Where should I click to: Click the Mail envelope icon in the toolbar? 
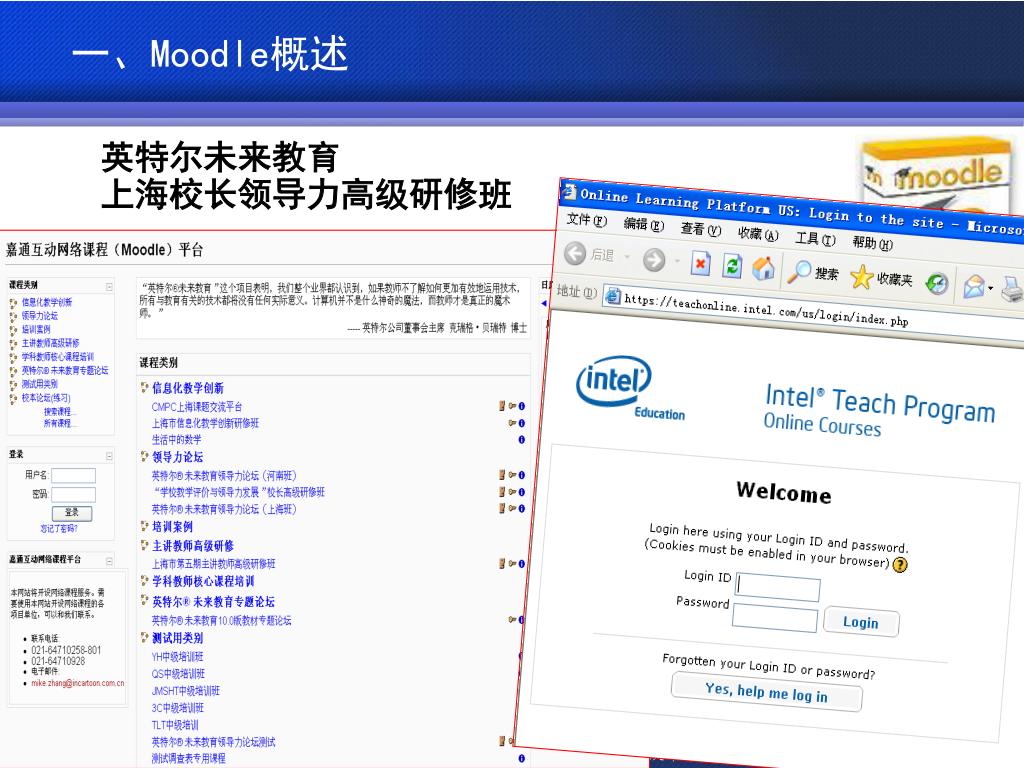[x=974, y=286]
